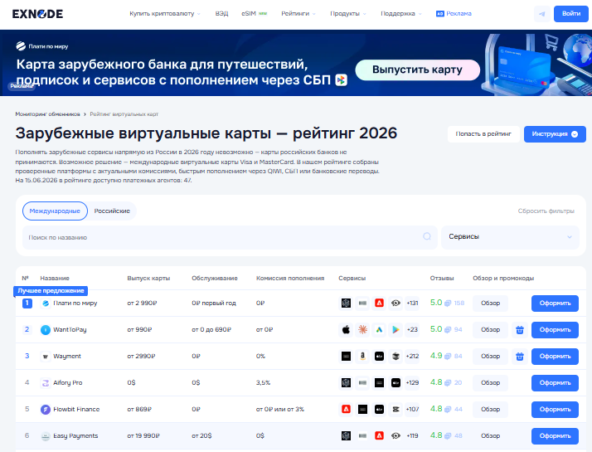Screen dimensions: 592x452
Task: Click the 5.0 rating of WantToPay
Action: coord(436,329)
